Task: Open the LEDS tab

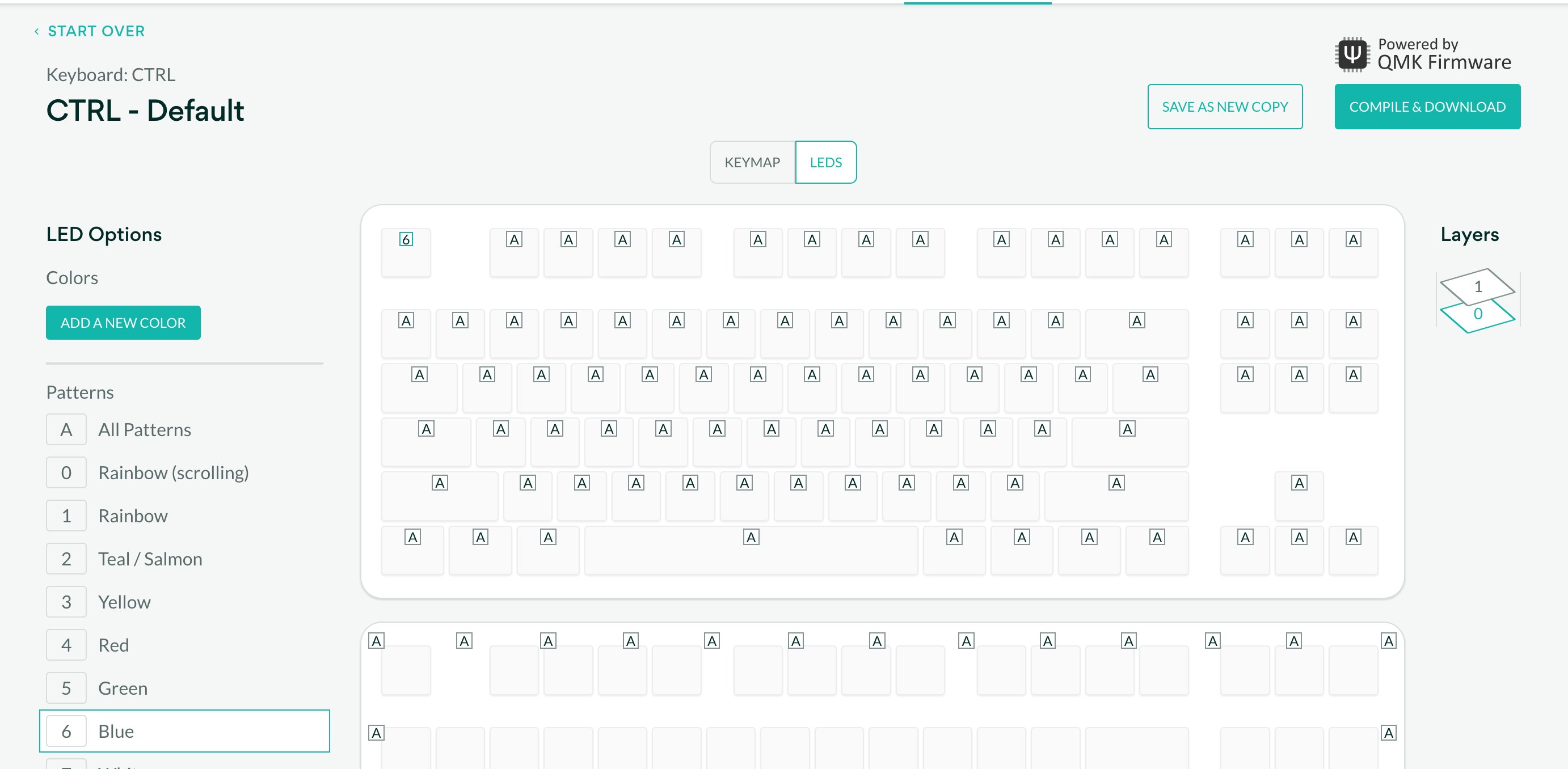Action: [826, 162]
